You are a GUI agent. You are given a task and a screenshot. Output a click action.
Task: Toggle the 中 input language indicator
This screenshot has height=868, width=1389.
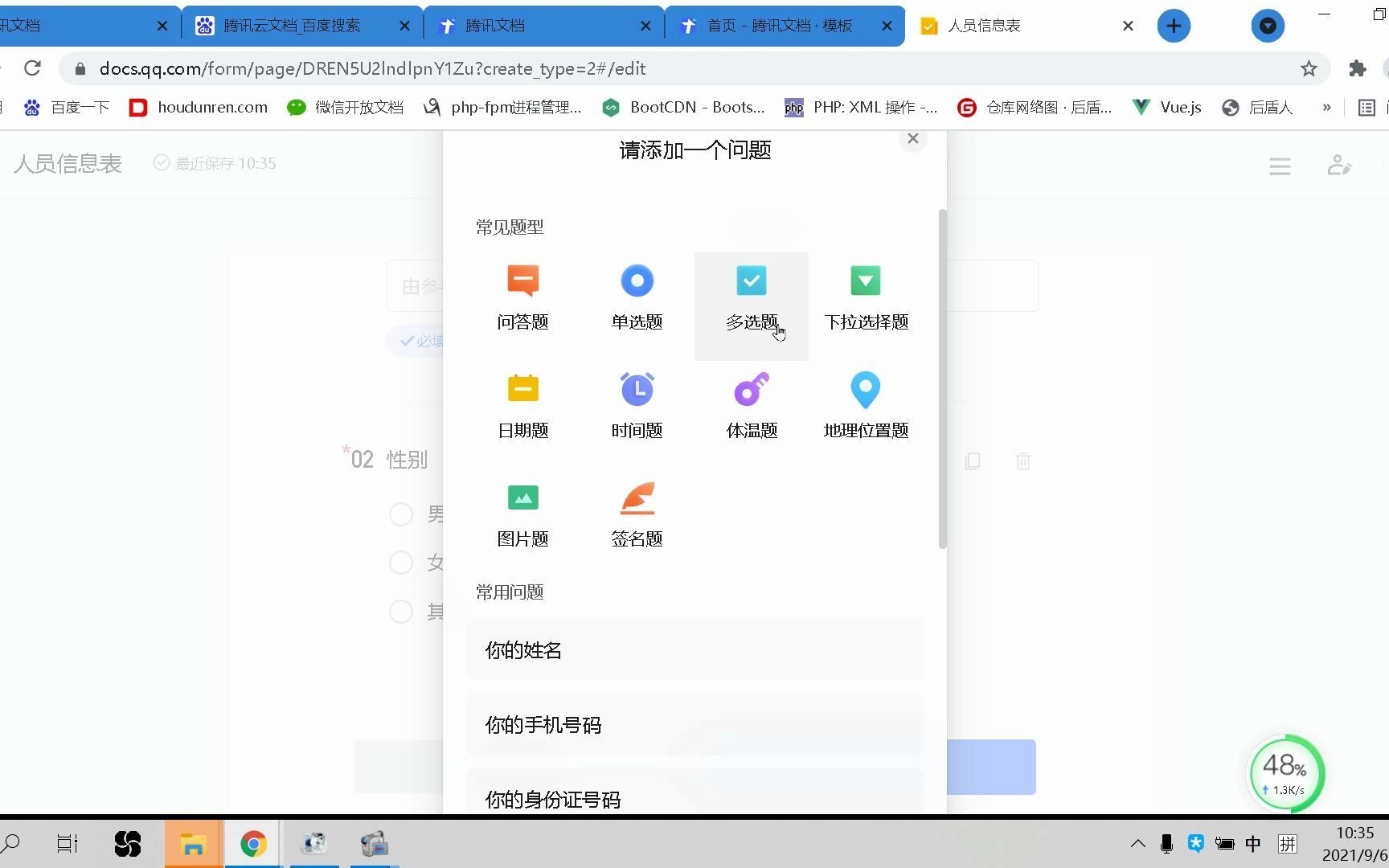(x=1253, y=844)
